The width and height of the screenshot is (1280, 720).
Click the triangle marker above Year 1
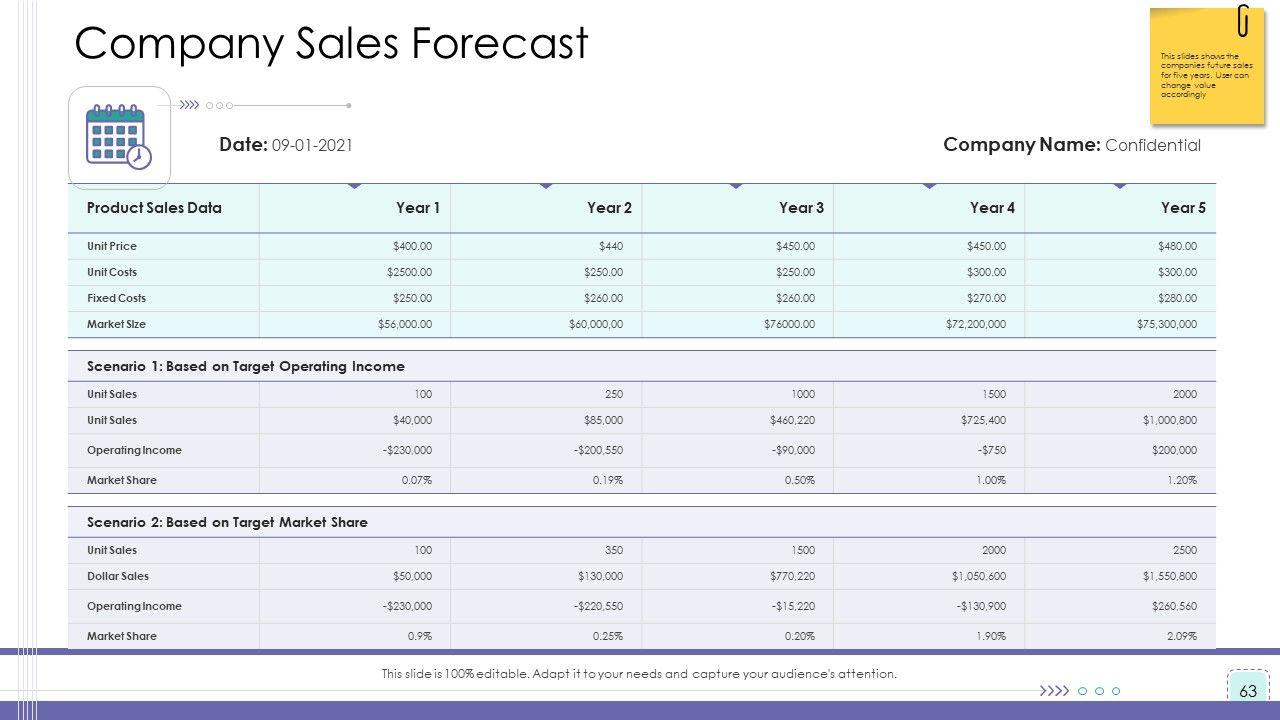(354, 186)
